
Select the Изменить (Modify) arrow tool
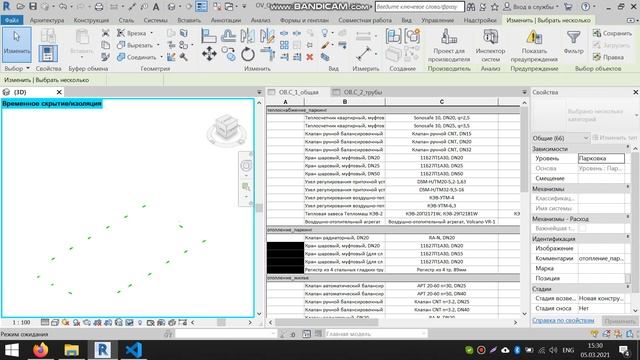coord(17,44)
